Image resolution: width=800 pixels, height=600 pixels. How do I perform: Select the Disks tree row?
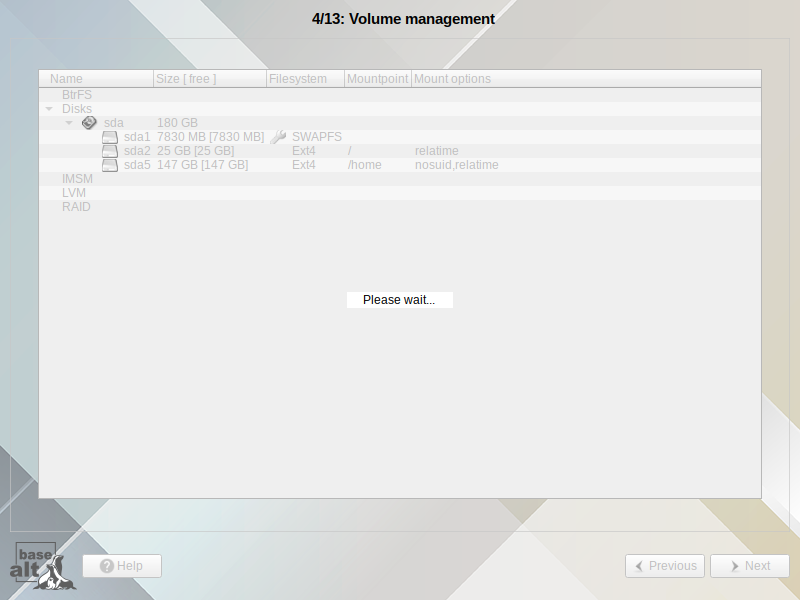400,109
